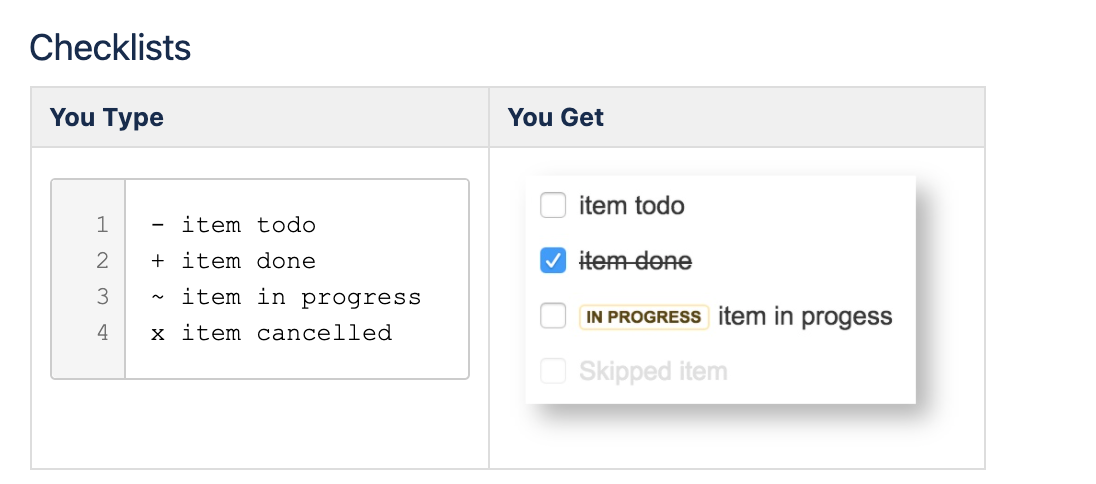Click line number 4 in the code gutter
Image resolution: width=1096 pixels, height=484 pixels.
pyautogui.click(x=102, y=333)
